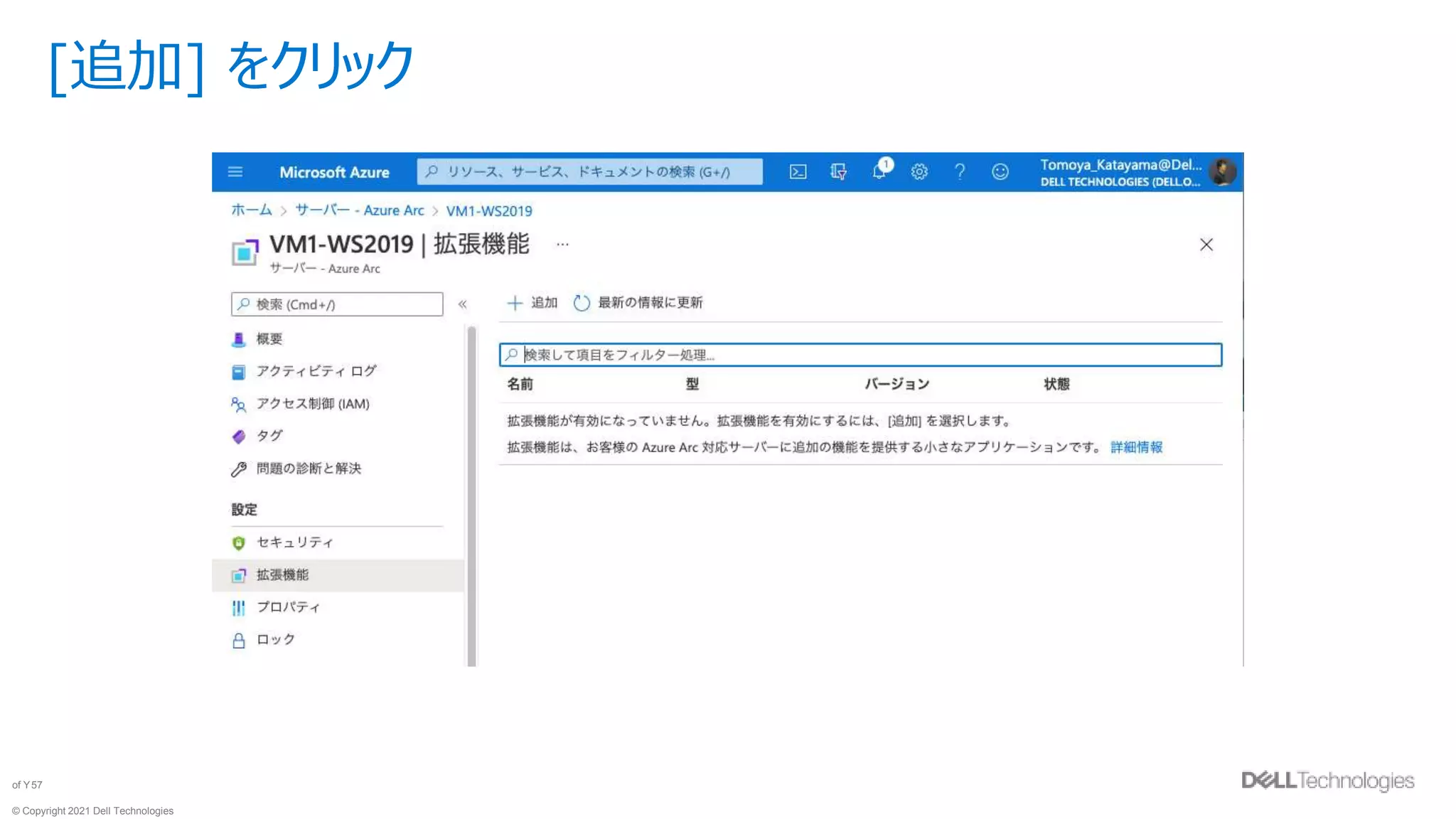Click the 詳細情報 link
Viewport: 1456px width, 819px height.
pos(1137,447)
